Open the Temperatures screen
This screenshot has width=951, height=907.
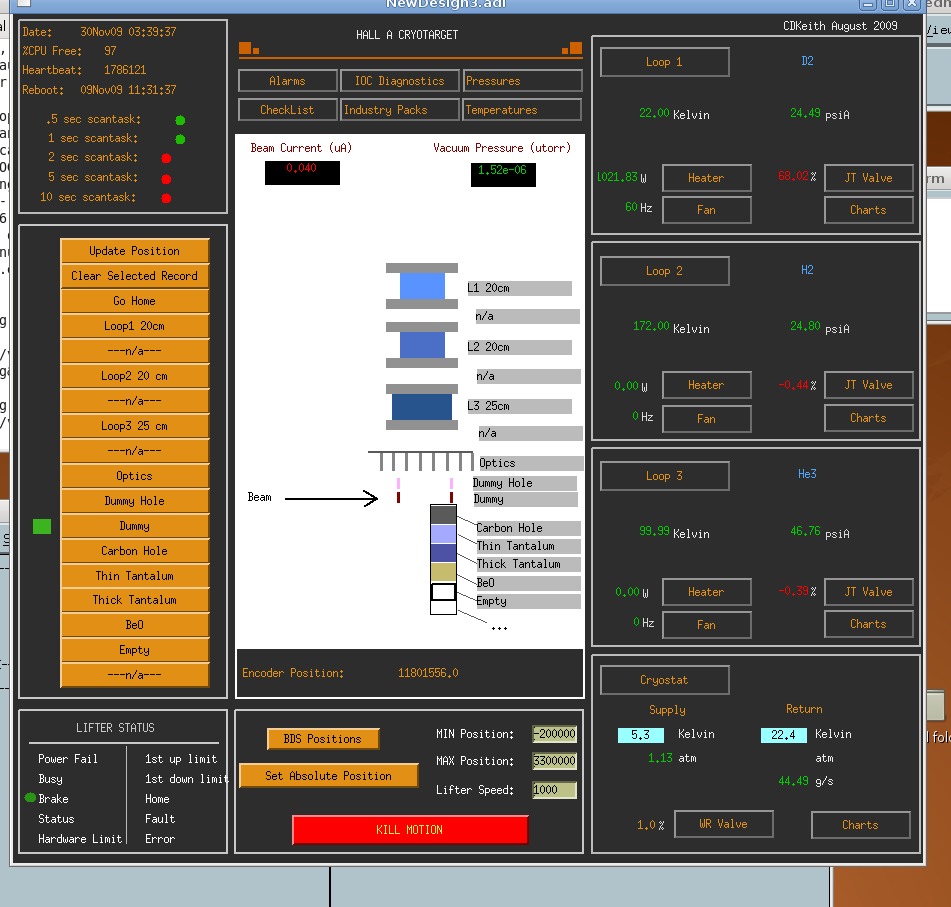522,110
